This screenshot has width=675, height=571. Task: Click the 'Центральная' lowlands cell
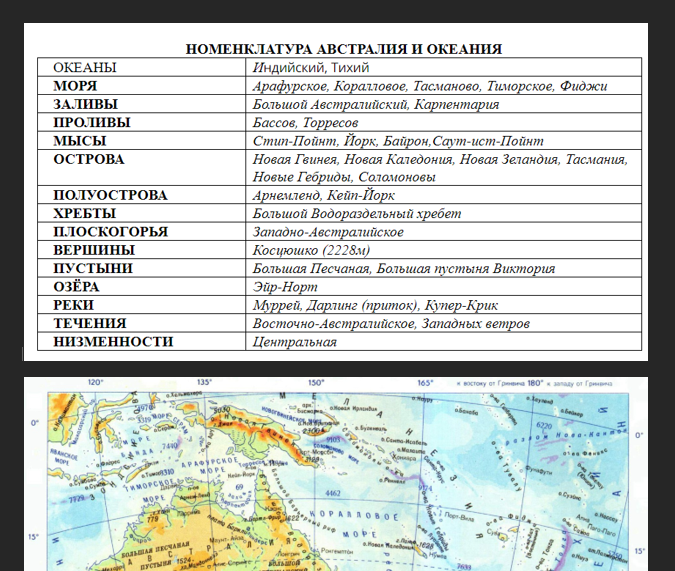295,342
